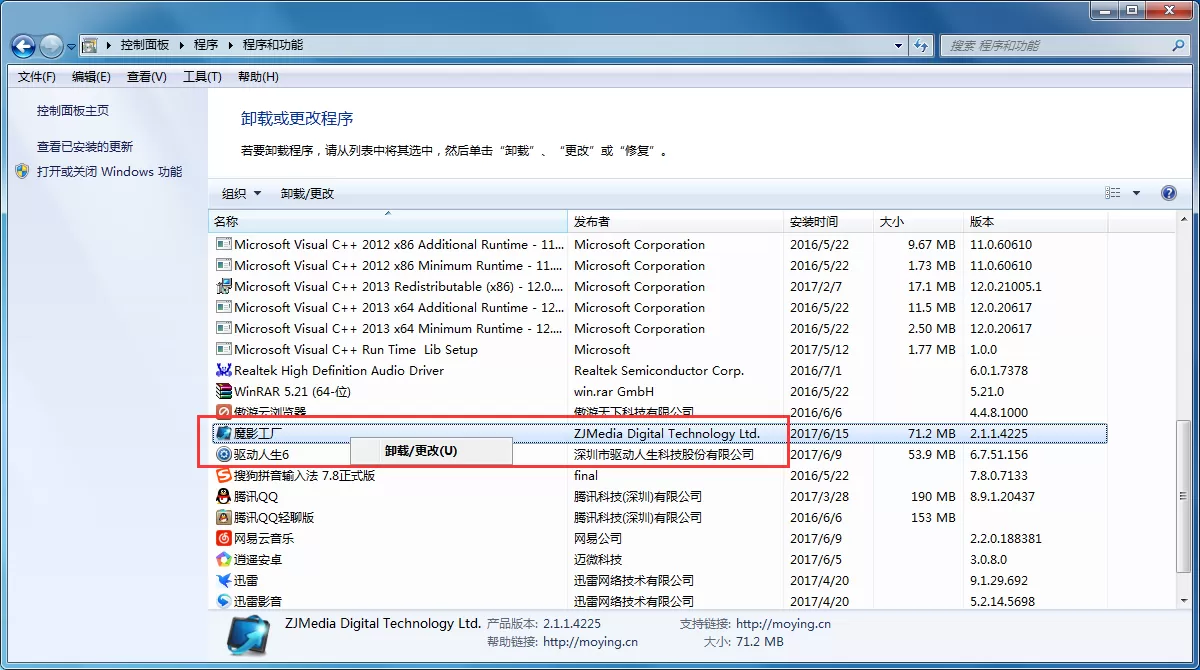
Task: Click version 6.7.51.156 of 驱动人生6
Action: [999, 454]
